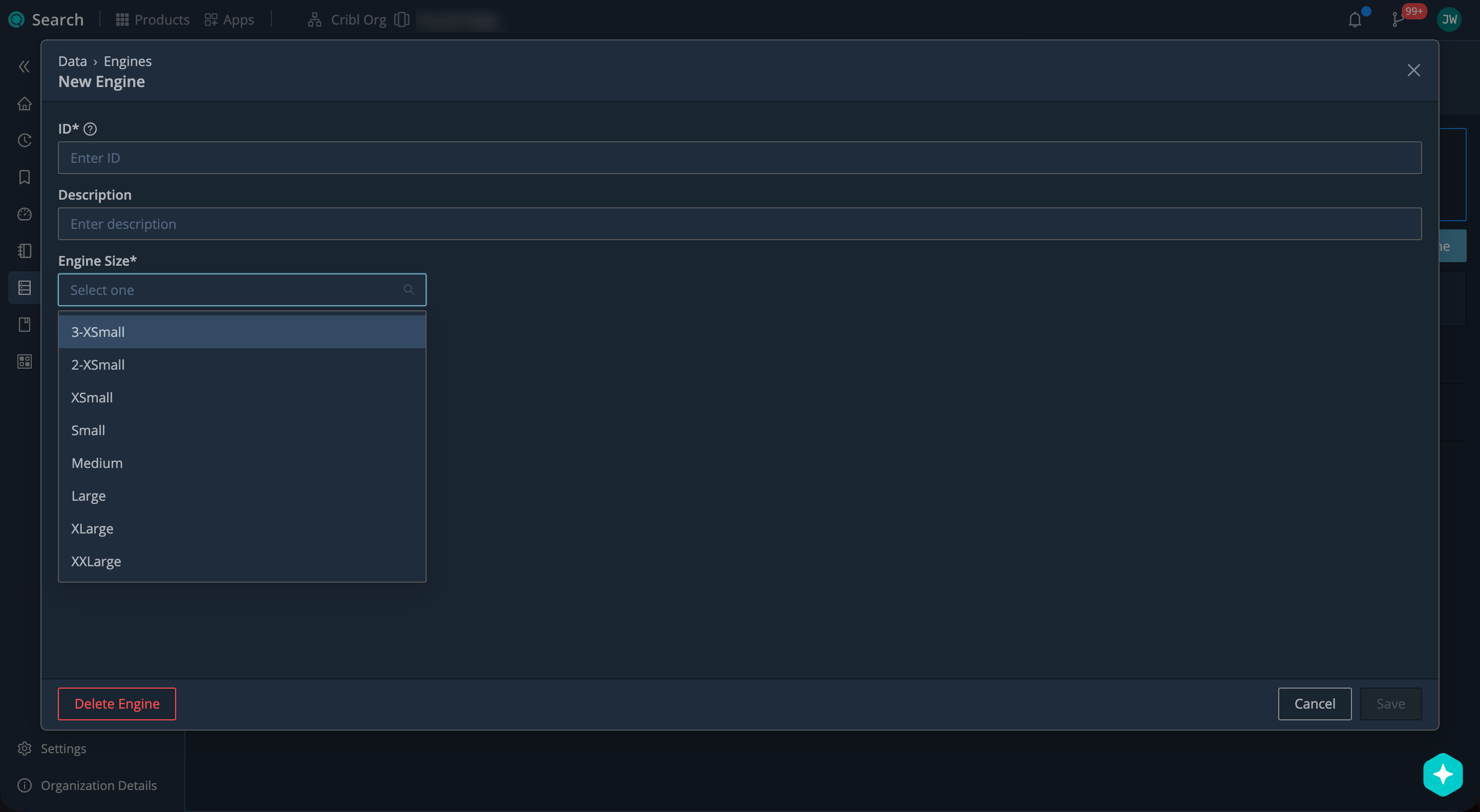
Task: Choose Large engine size
Action: tap(242, 496)
